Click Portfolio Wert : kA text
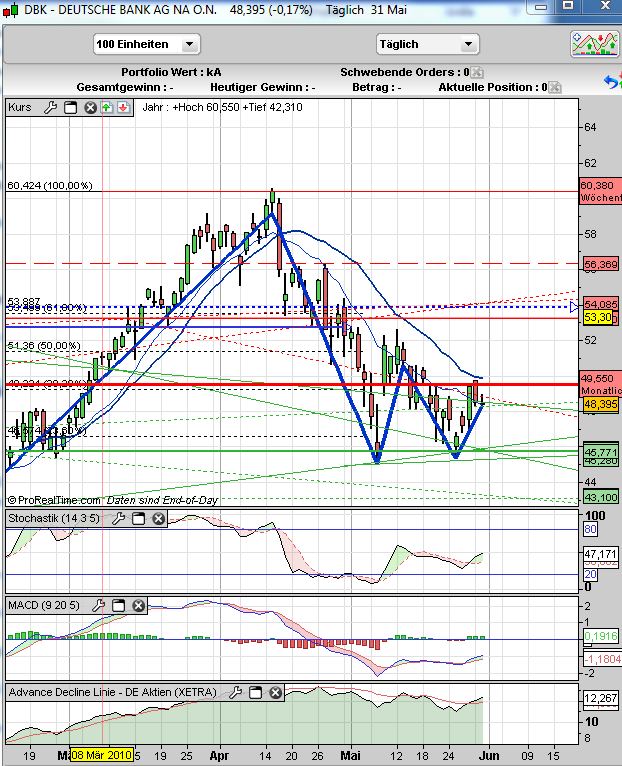This screenshot has width=622, height=766. coord(171,72)
